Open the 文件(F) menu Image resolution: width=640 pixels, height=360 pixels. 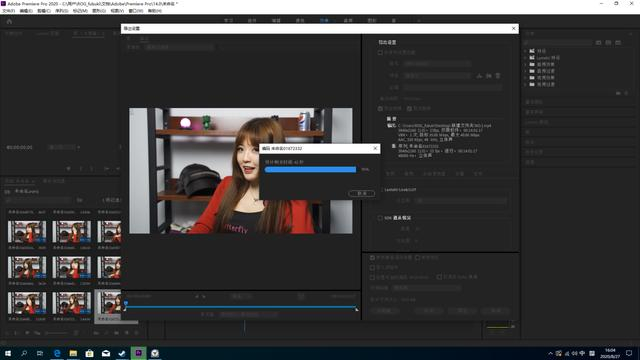pos(9,11)
